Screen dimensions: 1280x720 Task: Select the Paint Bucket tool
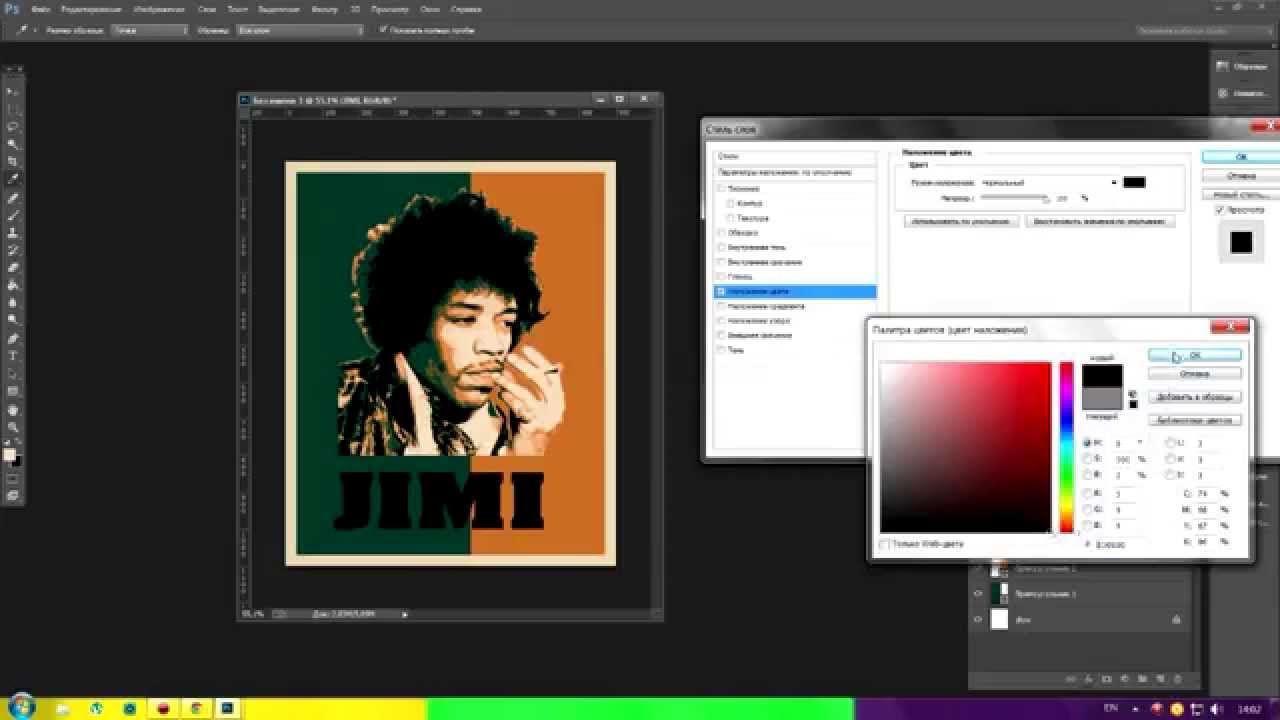pyautogui.click(x=13, y=284)
